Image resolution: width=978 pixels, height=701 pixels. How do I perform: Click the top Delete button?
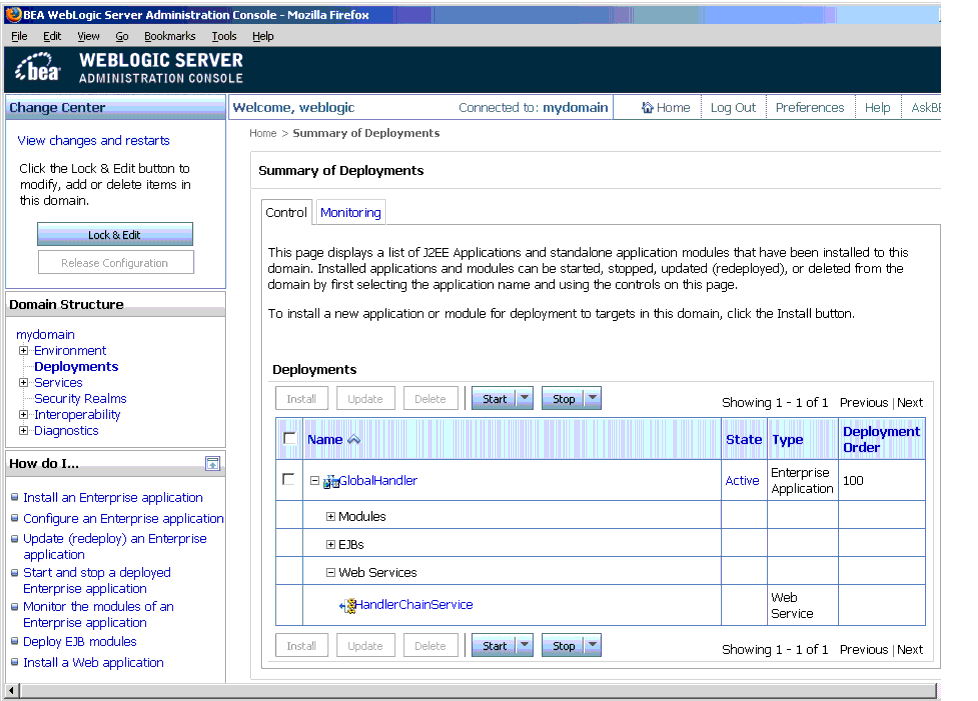pyautogui.click(x=430, y=399)
